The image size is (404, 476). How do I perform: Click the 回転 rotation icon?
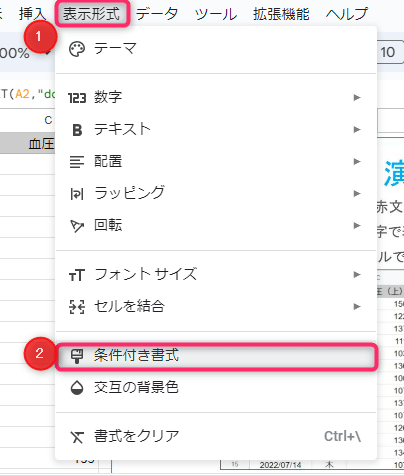click(77, 226)
